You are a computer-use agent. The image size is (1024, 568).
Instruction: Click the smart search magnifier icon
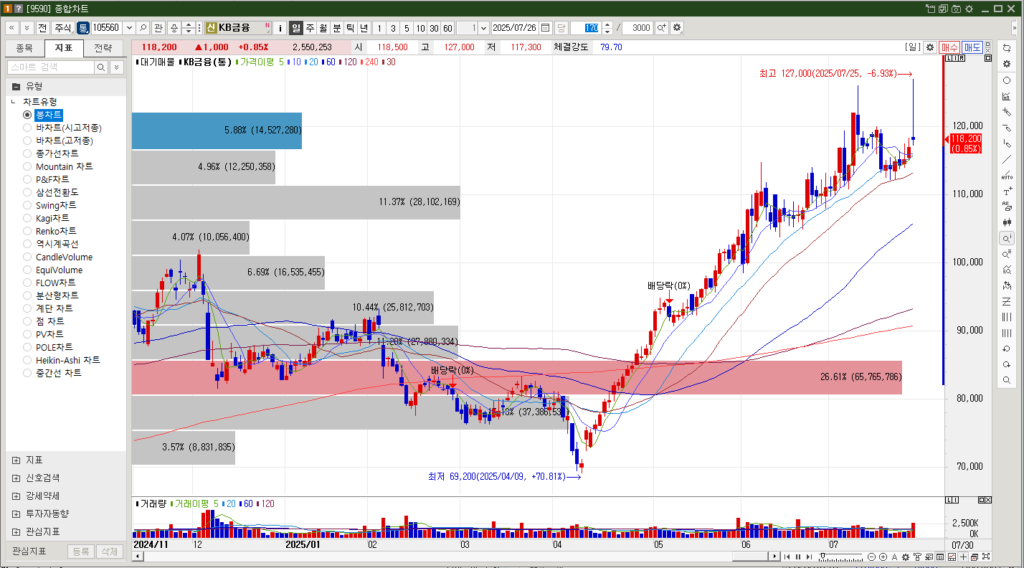click(101, 67)
